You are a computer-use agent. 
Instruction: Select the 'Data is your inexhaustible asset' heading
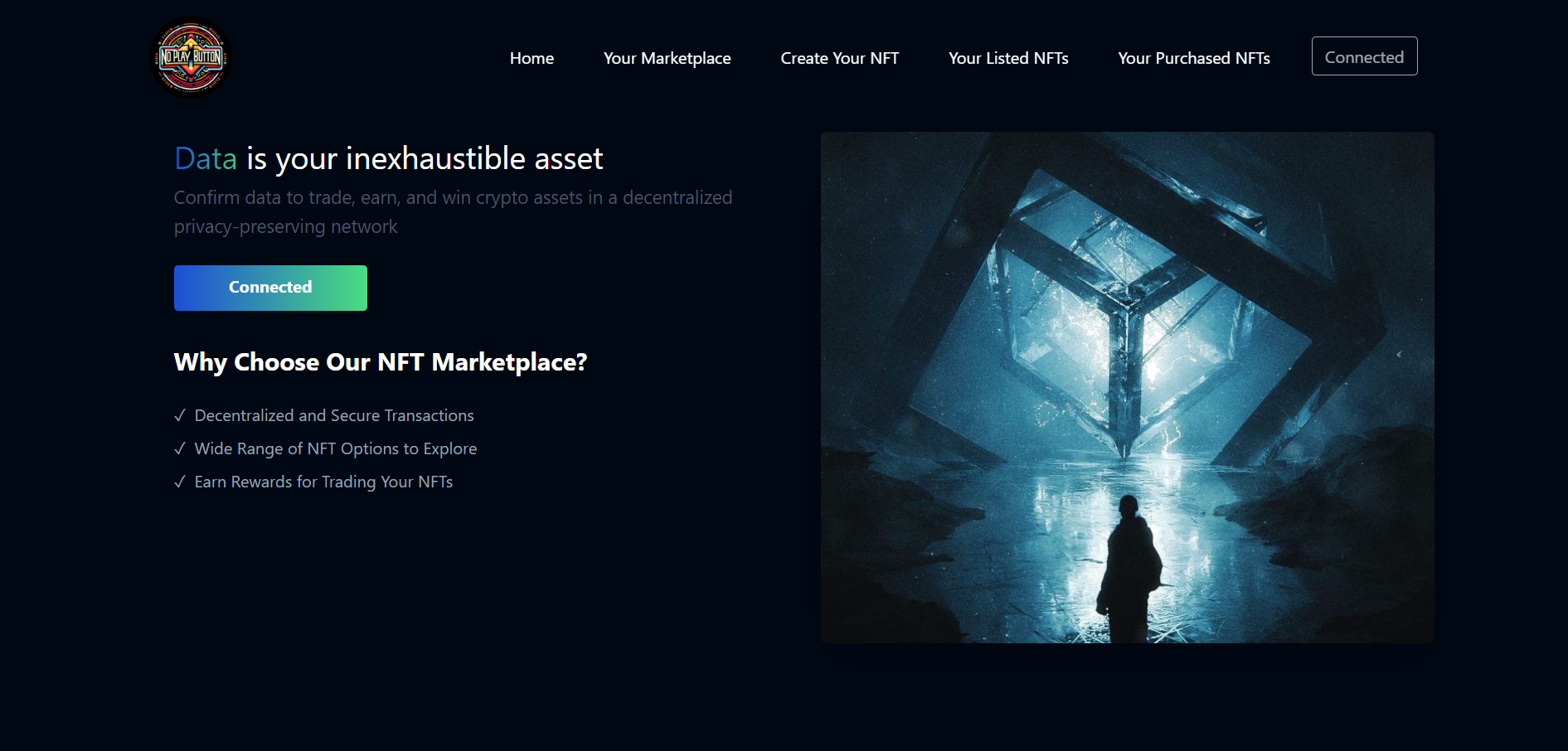click(388, 158)
